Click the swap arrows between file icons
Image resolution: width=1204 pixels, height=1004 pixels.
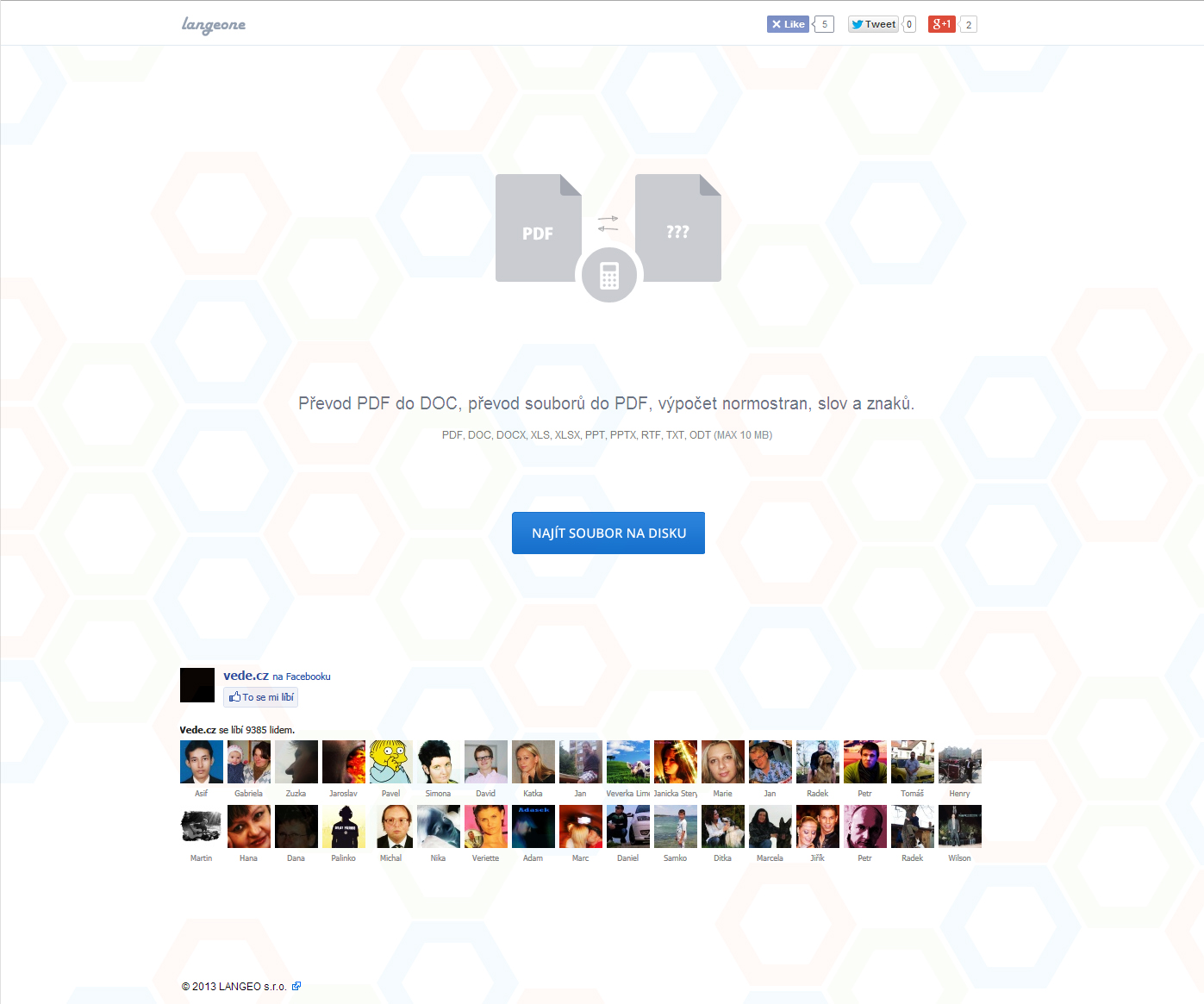click(608, 223)
